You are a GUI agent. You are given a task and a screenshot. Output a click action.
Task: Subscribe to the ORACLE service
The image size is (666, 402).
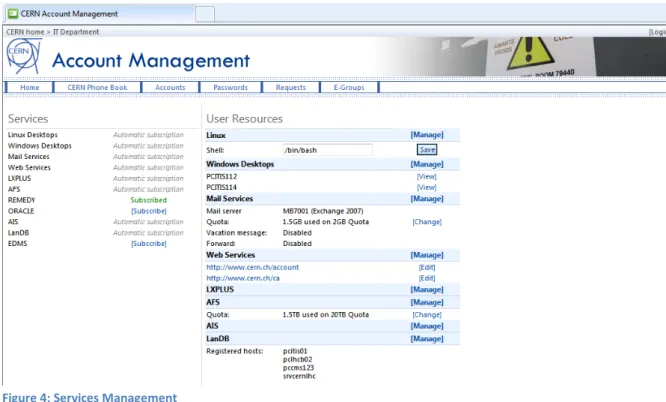149,211
